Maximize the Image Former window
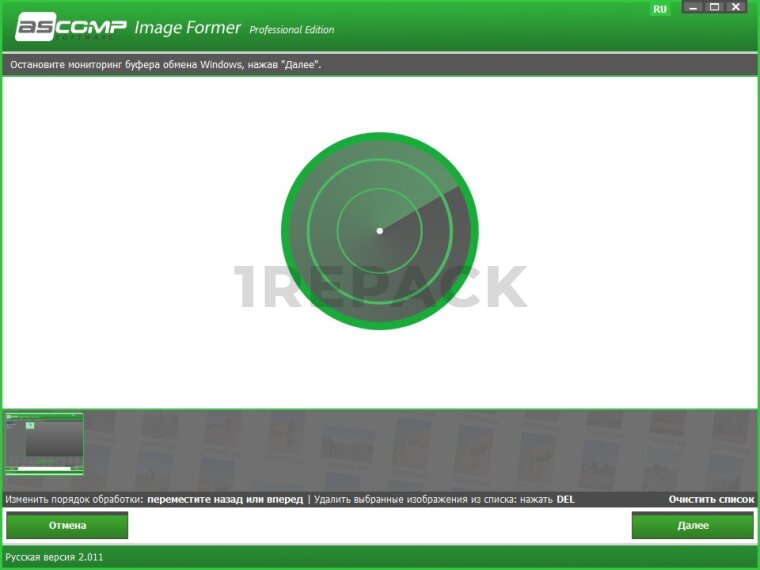 coord(714,7)
